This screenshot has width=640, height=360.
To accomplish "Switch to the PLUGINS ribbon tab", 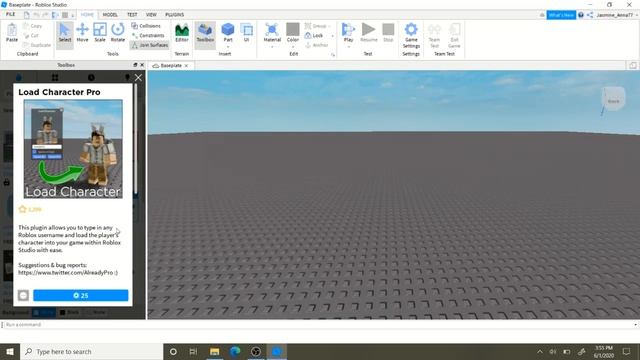I will (175, 15).
